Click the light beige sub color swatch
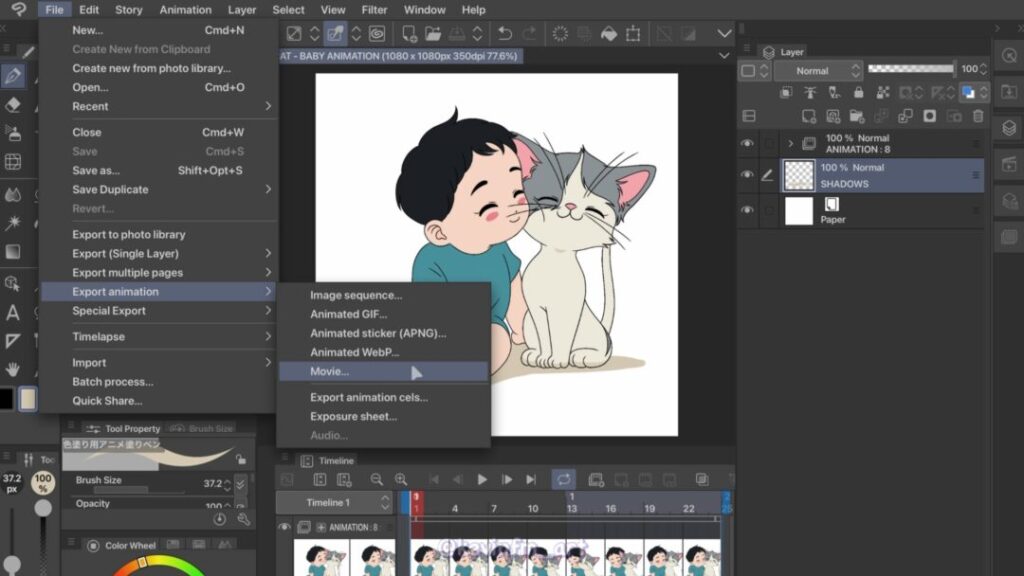Viewport: 1024px width, 576px height. [28, 399]
